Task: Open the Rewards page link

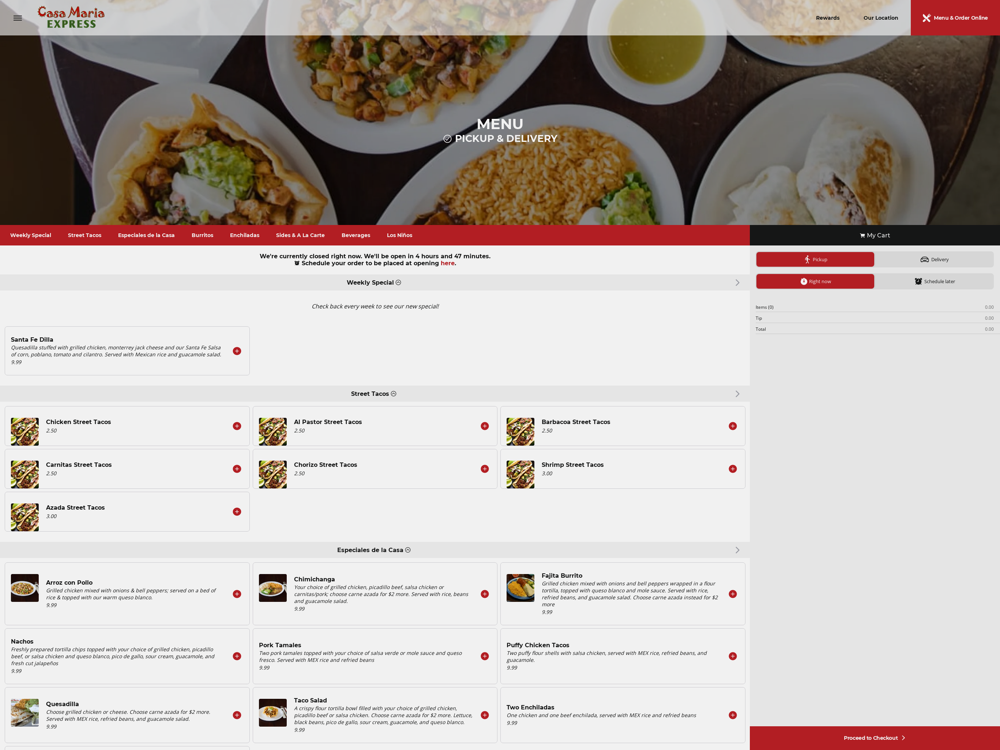Action: 827,18
